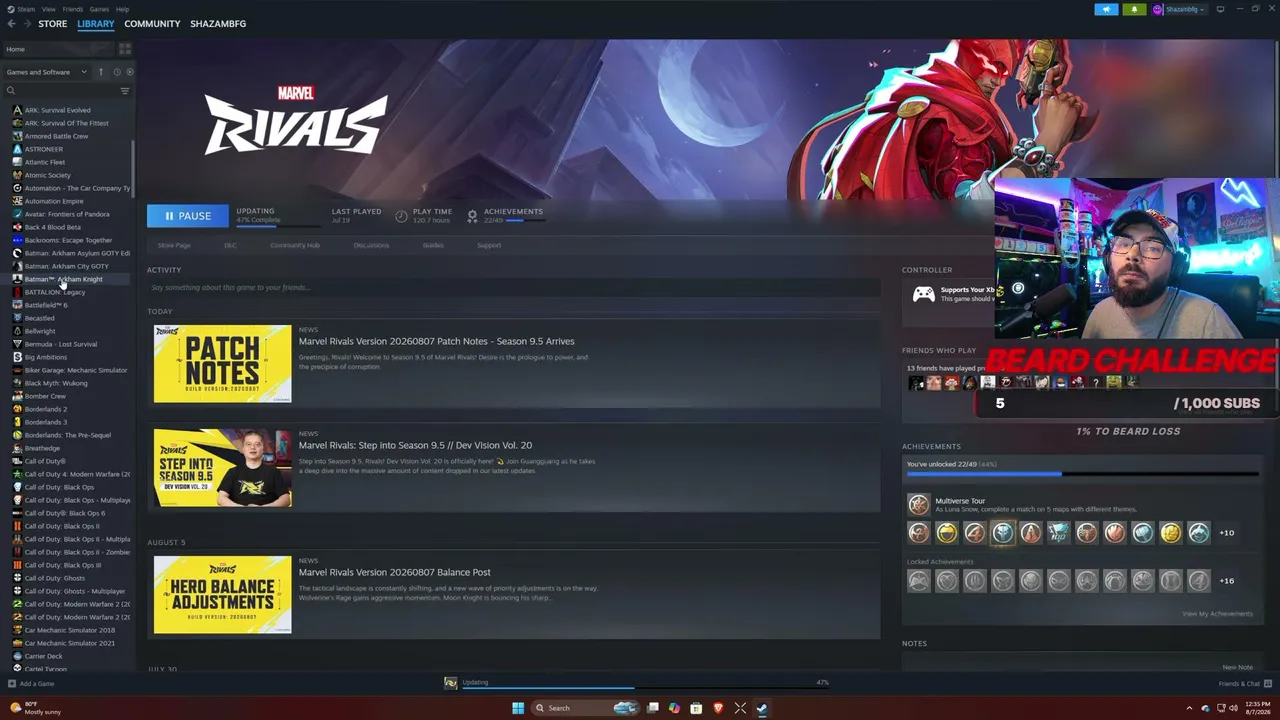Open the View menu
The width and height of the screenshot is (1280, 720).
coord(48,9)
